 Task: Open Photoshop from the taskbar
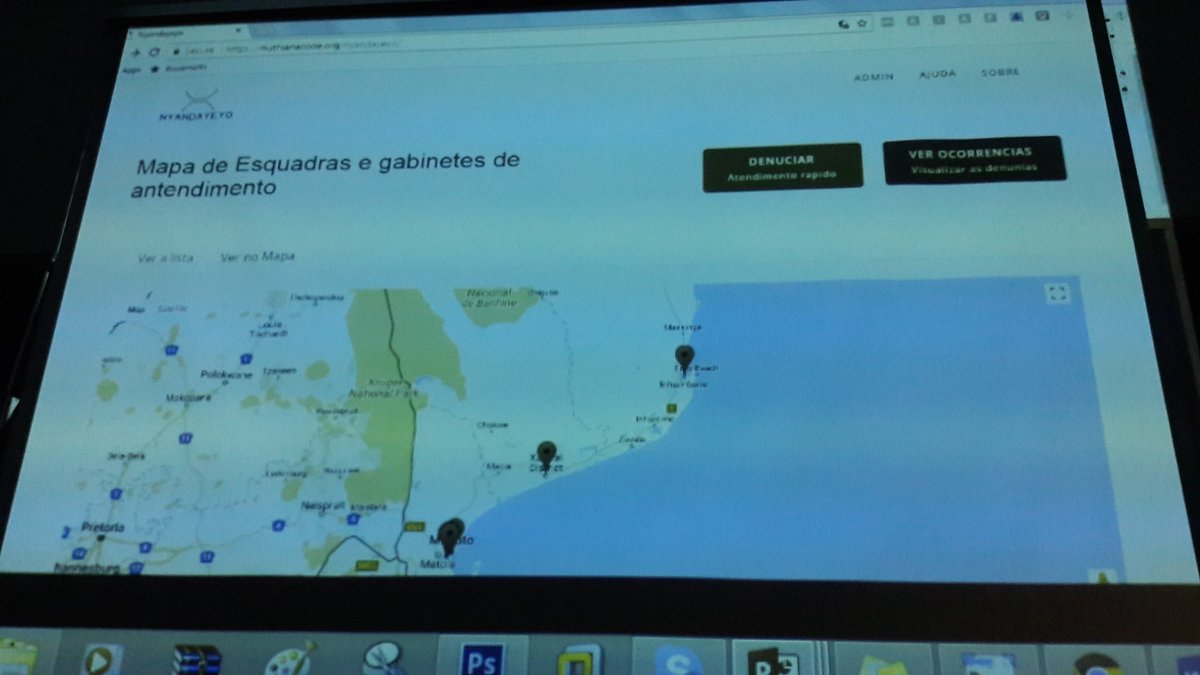pos(481,660)
